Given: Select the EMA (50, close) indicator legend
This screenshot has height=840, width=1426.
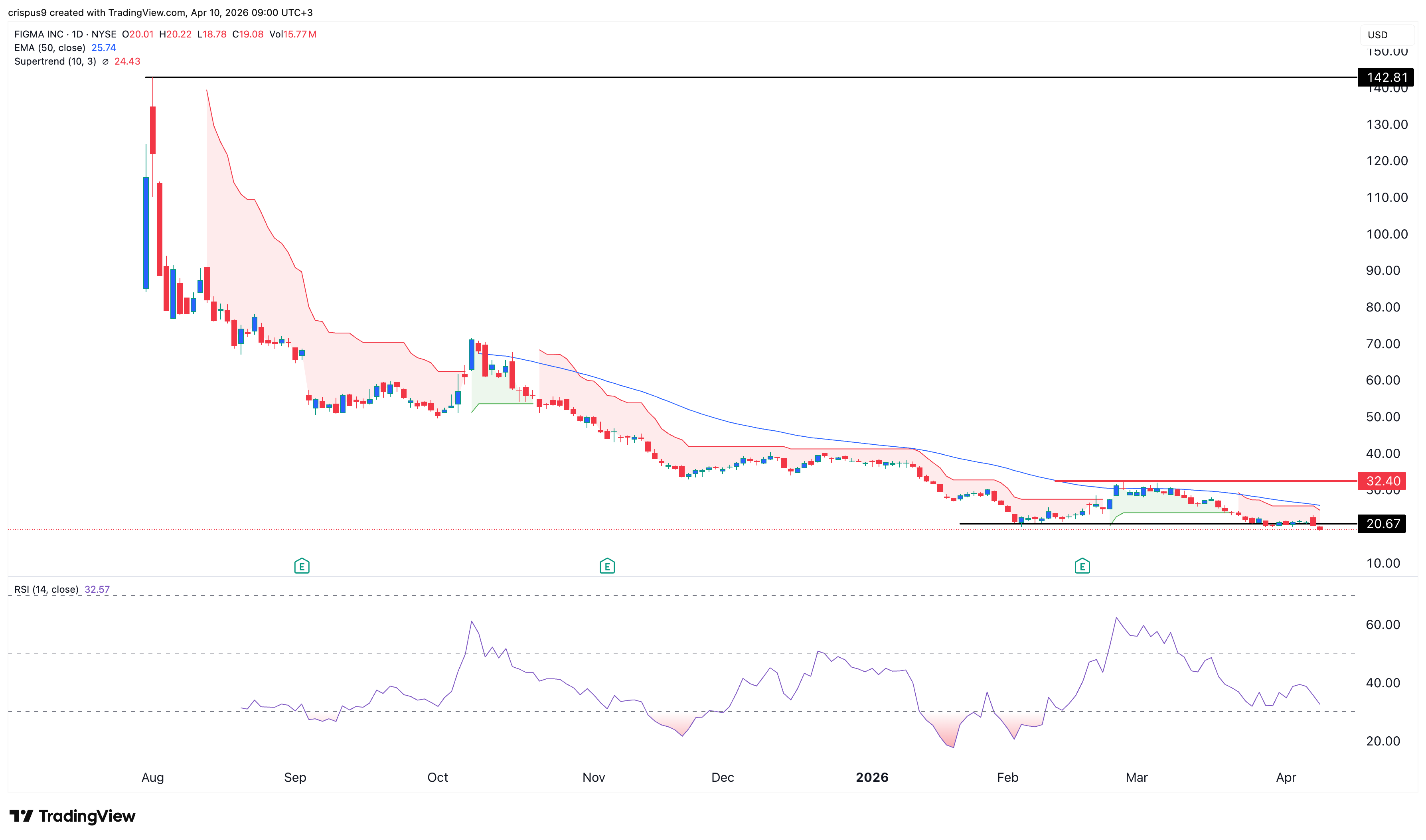Looking at the screenshot, I should click(x=50, y=48).
